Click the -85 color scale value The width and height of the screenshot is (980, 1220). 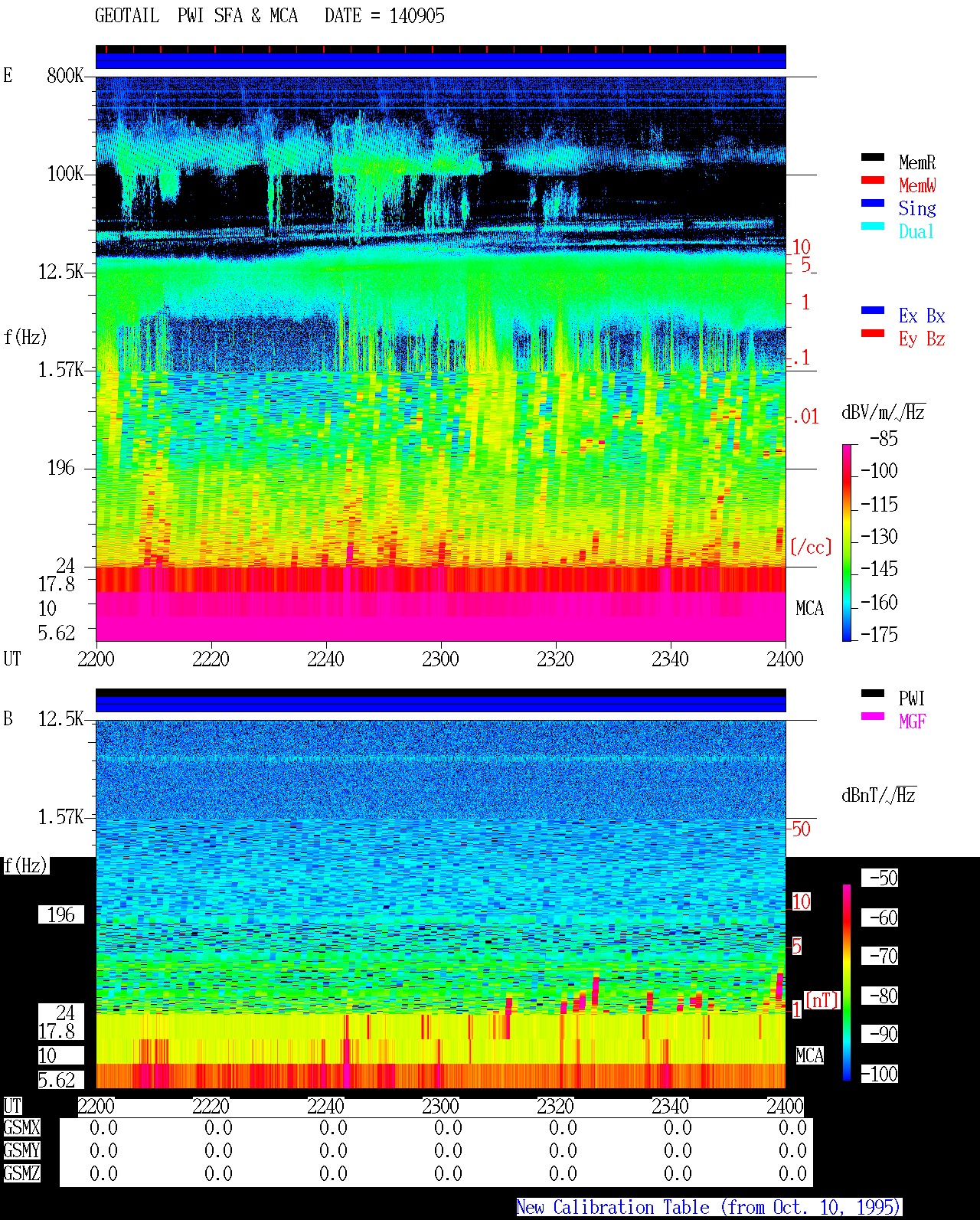click(884, 439)
